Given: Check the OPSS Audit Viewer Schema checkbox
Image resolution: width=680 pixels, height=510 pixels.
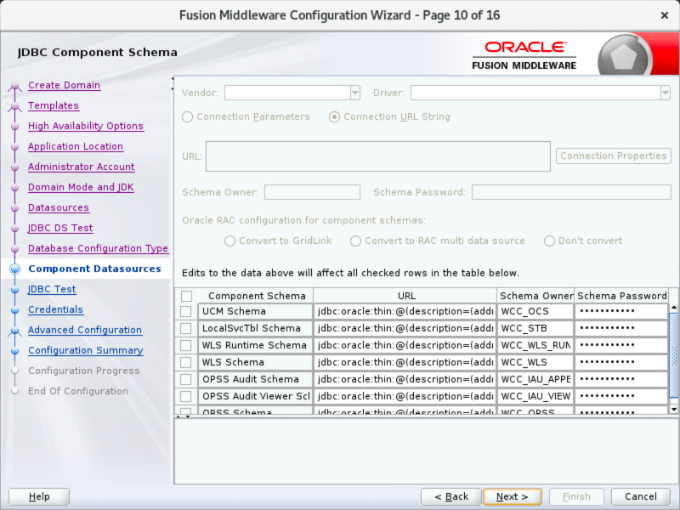Looking at the screenshot, I should click(x=186, y=396).
